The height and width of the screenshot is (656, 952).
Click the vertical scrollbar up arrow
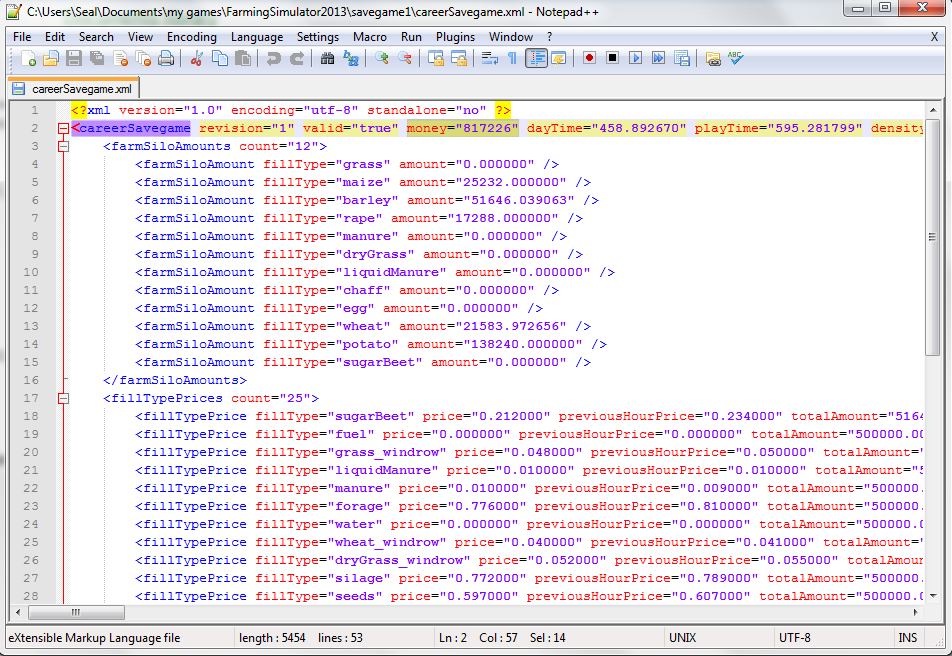(933, 110)
